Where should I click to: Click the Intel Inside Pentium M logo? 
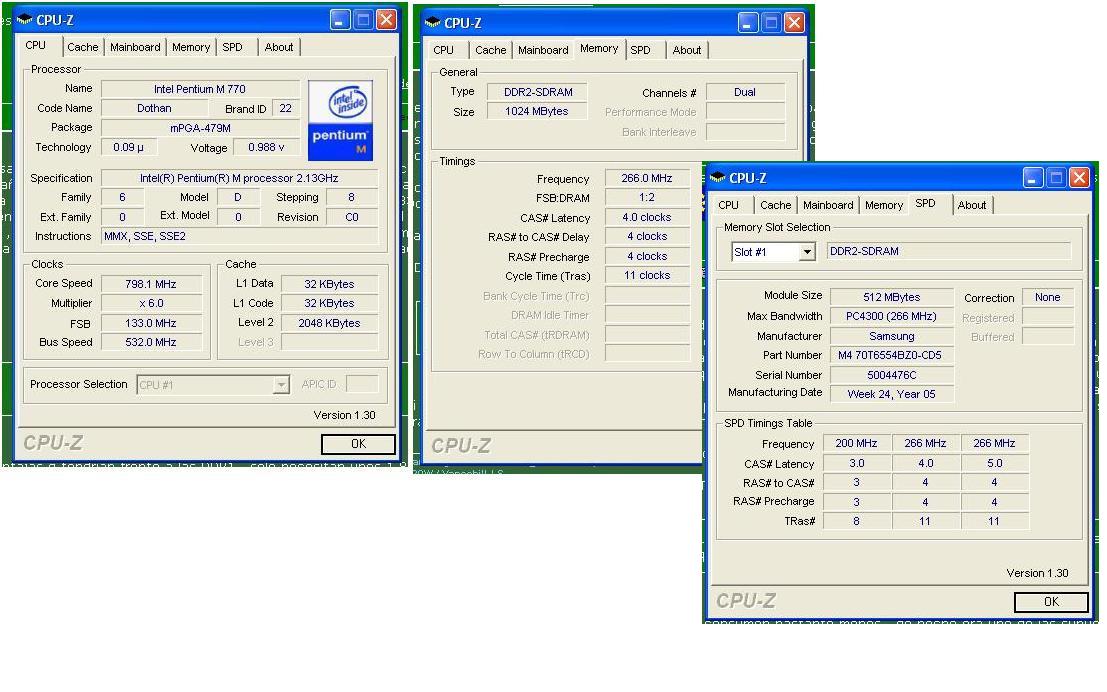[340, 120]
